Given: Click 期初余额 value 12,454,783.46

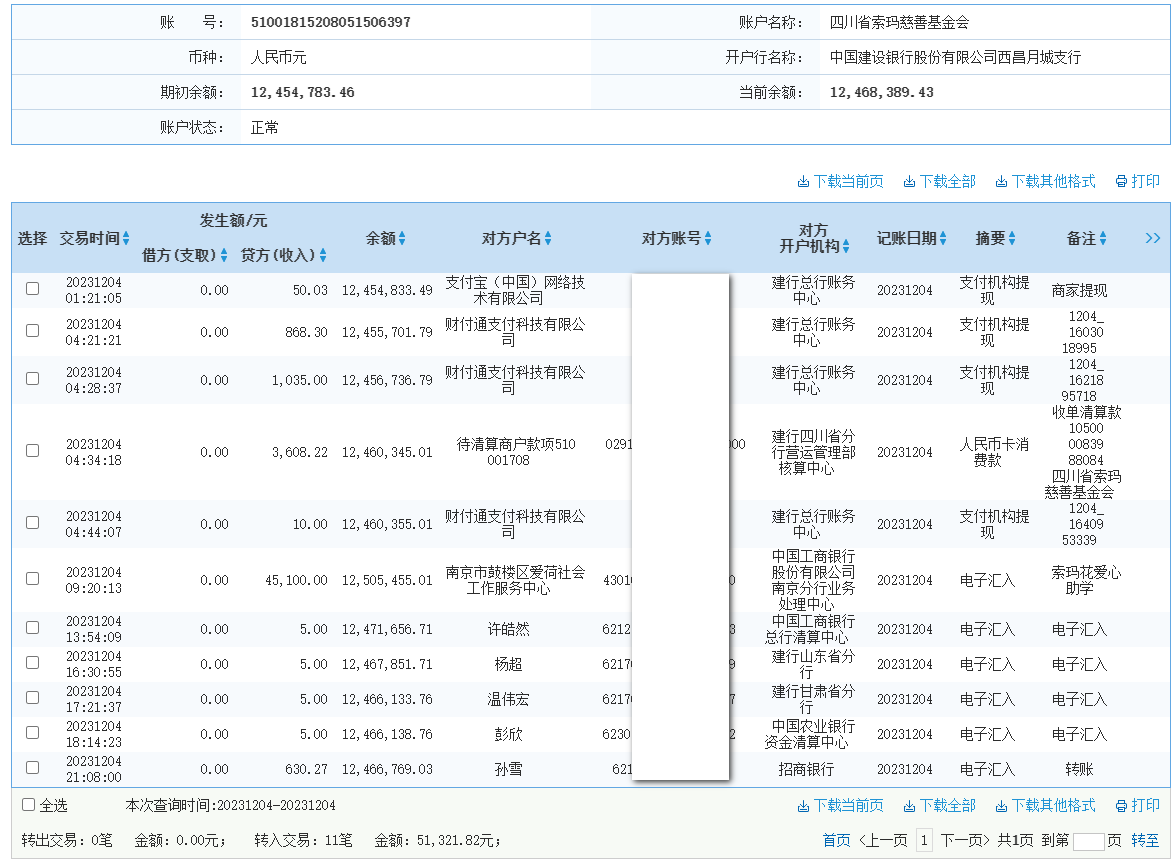Looking at the screenshot, I should point(302,93).
